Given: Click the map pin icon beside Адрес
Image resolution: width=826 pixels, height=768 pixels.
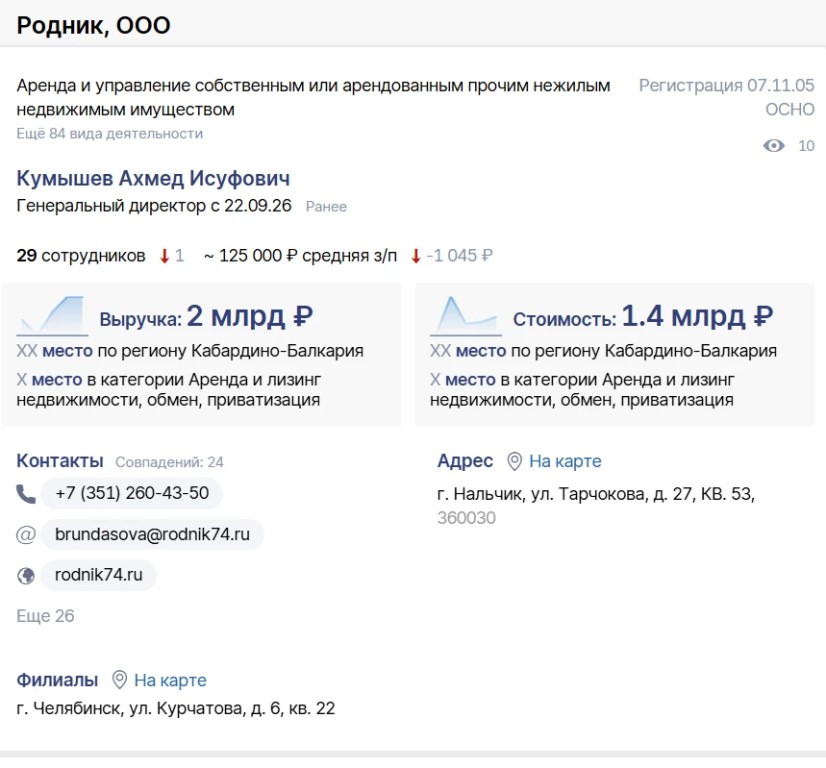Looking at the screenshot, I should tap(514, 461).
